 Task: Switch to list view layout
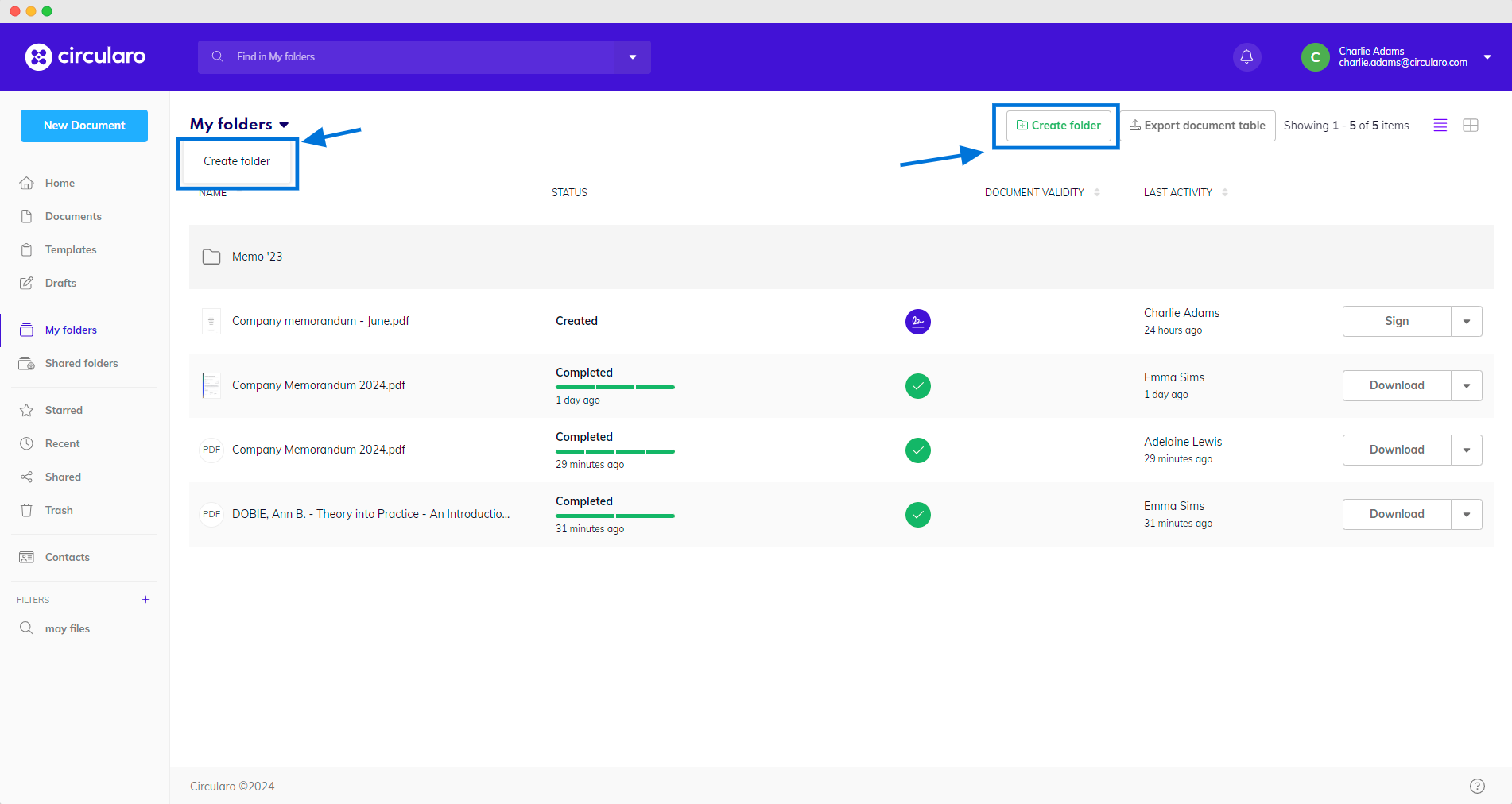click(x=1440, y=126)
